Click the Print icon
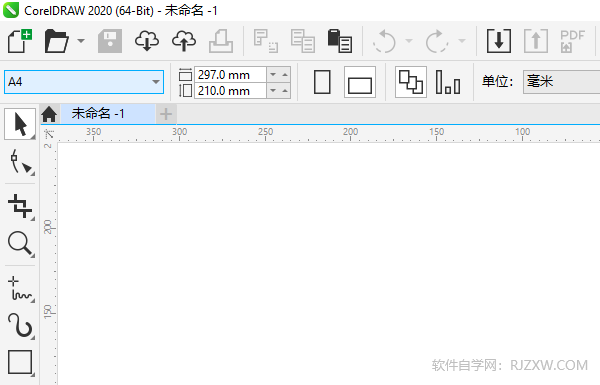 (x=221, y=41)
